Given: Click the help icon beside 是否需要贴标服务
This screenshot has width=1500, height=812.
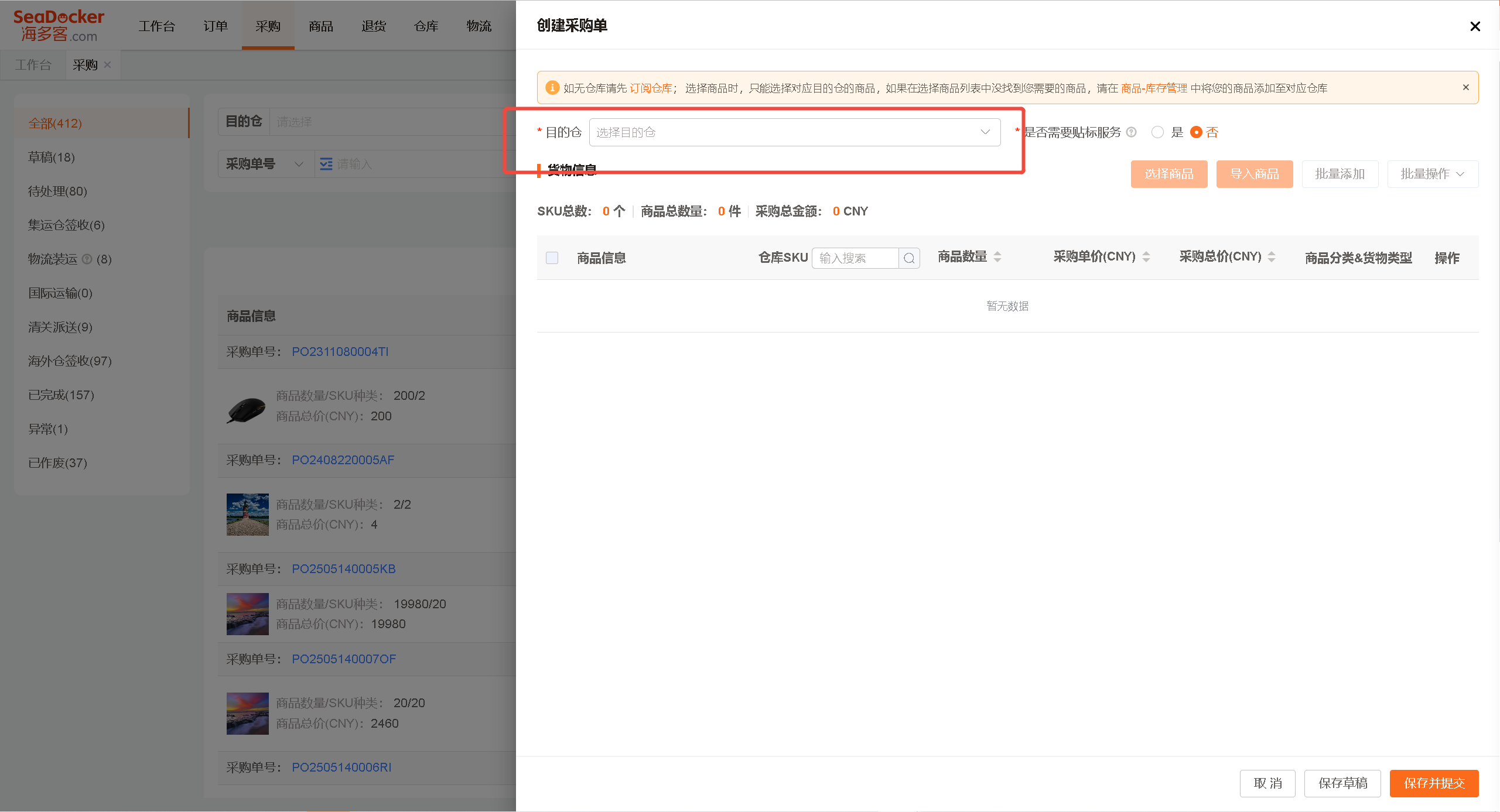Looking at the screenshot, I should 1131,132.
